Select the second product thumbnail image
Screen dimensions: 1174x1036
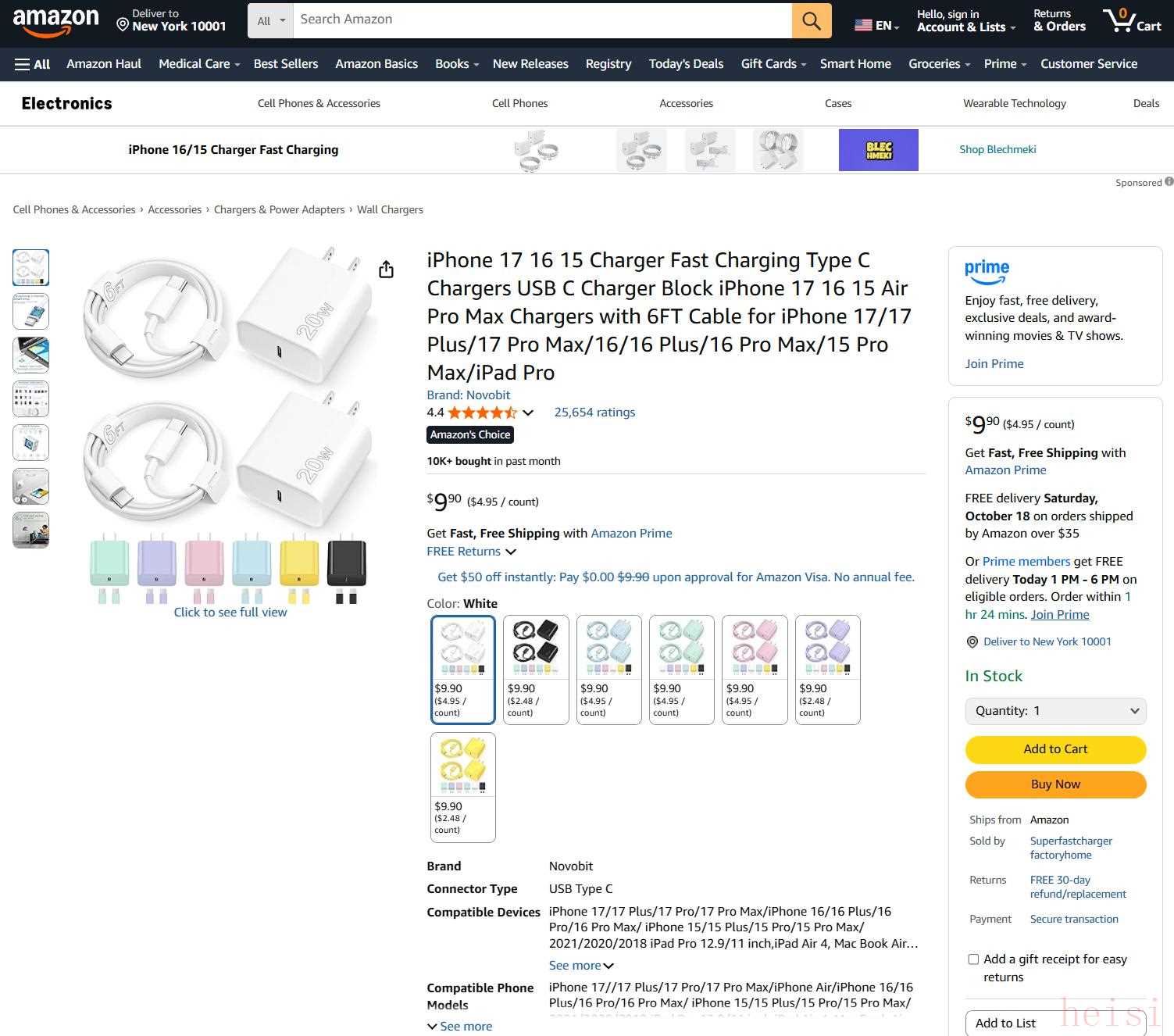(31, 311)
